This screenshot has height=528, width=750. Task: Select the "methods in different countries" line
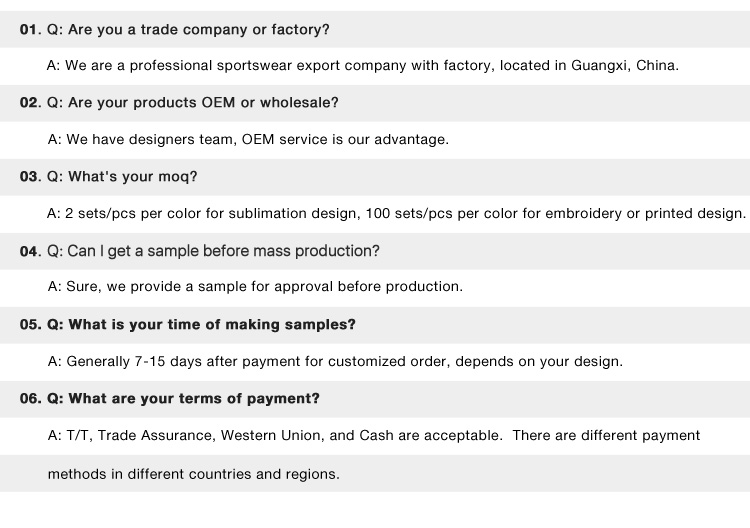tap(194, 474)
